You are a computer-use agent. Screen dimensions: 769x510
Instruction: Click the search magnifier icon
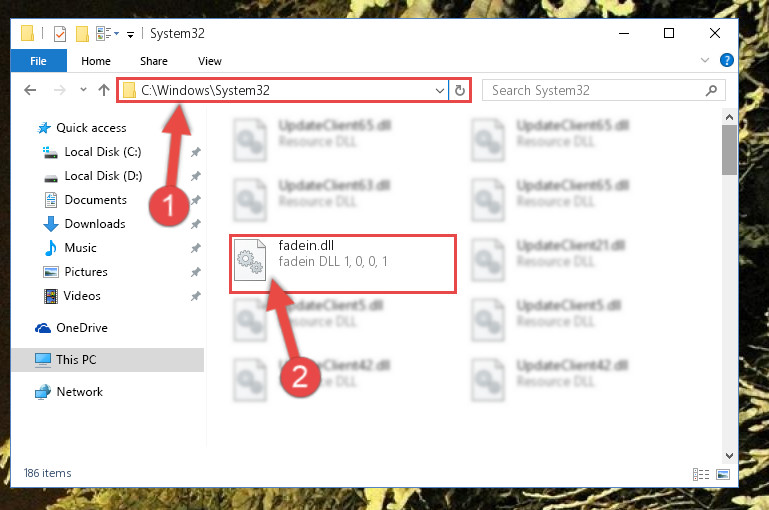click(711, 91)
